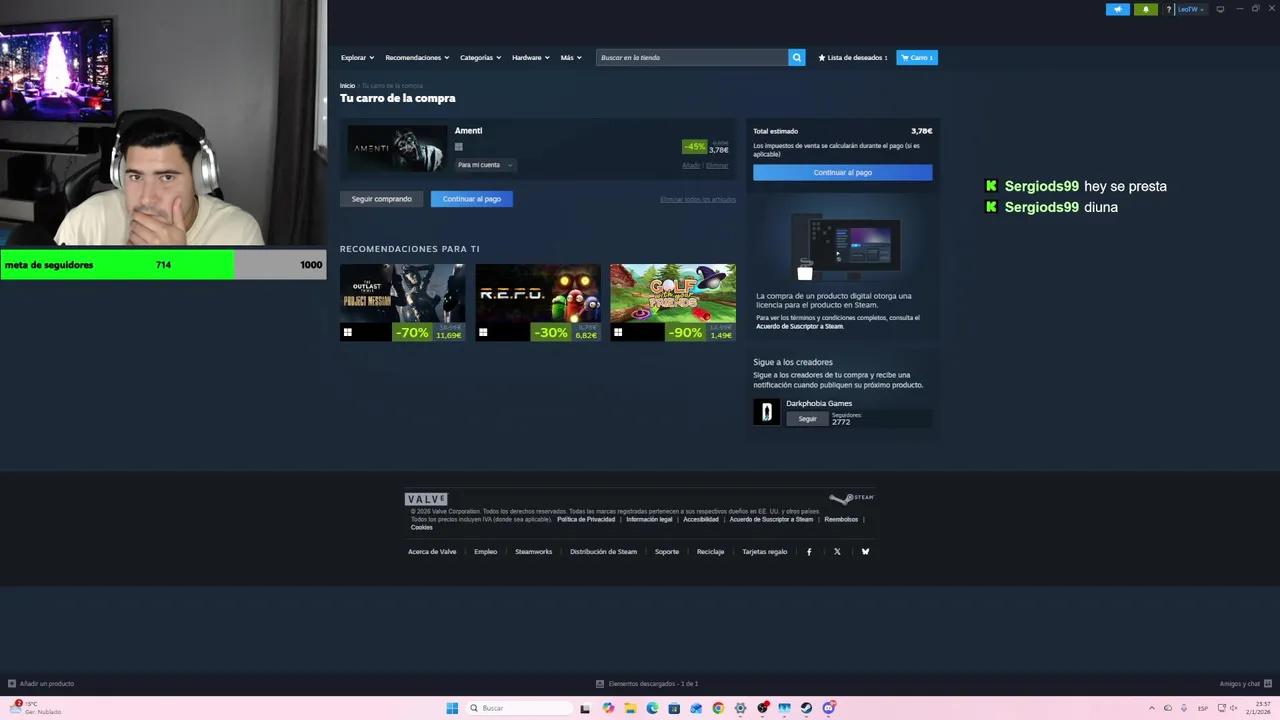
Task: Click in the 'Buscar en la tienda' field
Action: pyautogui.click(x=692, y=58)
